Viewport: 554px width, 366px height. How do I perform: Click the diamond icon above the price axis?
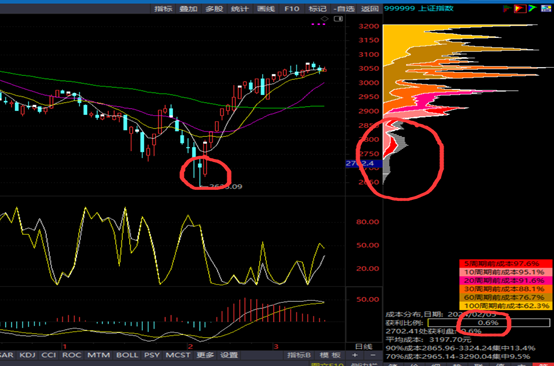click(325, 19)
